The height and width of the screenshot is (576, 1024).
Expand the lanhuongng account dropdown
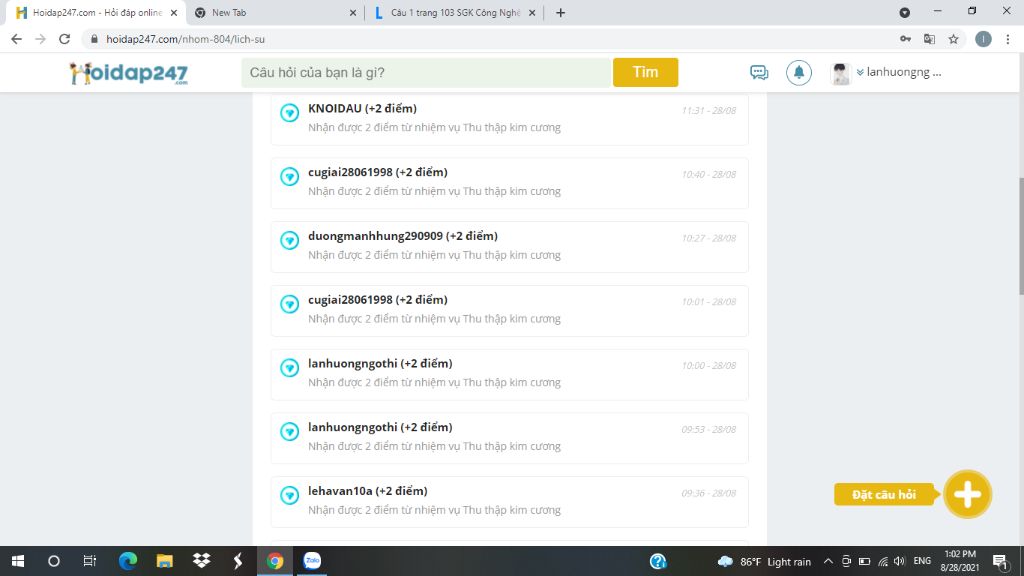click(x=899, y=72)
